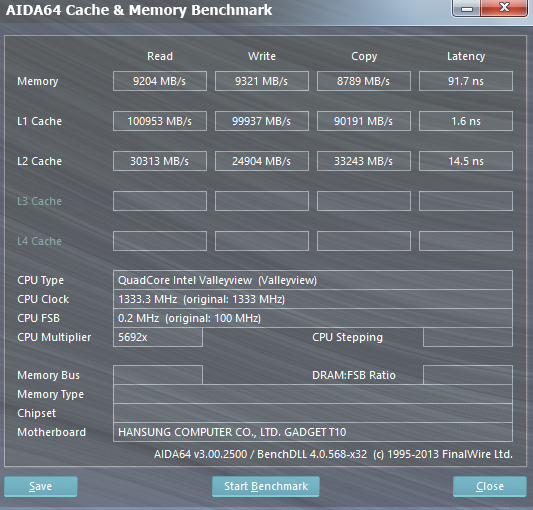Click the empty L4 Cache Latency box
The width and height of the screenshot is (533, 510).
click(x=466, y=241)
